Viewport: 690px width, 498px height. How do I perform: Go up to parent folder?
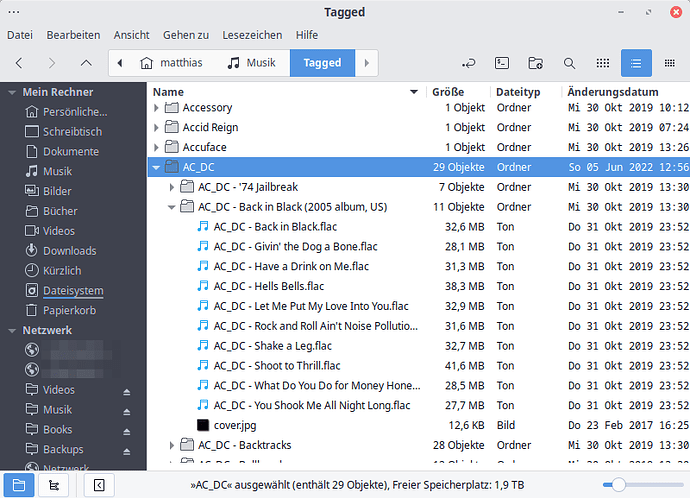(x=86, y=63)
